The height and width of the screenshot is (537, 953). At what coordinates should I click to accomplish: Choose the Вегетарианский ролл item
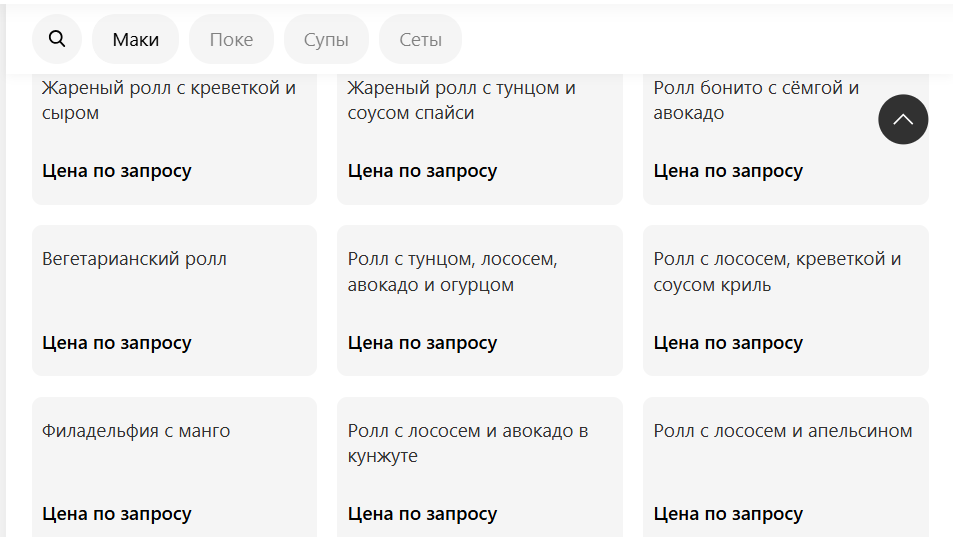click(x=135, y=260)
